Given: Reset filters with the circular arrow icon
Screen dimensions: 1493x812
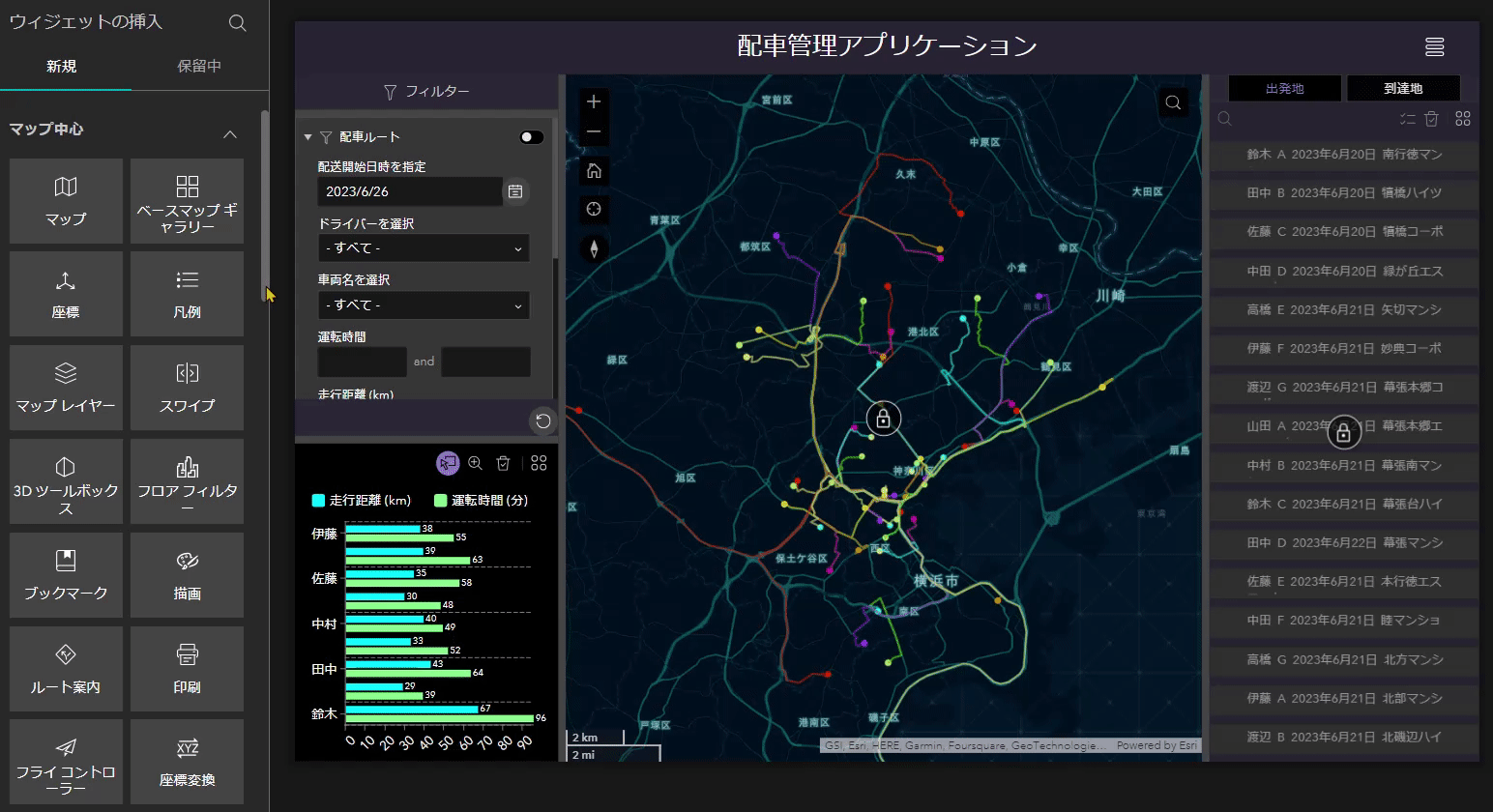Looking at the screenshot, I should [x=542, y=420].
